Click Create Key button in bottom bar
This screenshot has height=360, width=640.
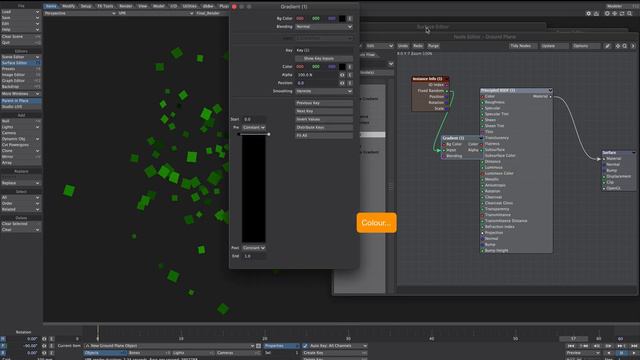pyautogui.click(x=335, y=353)
